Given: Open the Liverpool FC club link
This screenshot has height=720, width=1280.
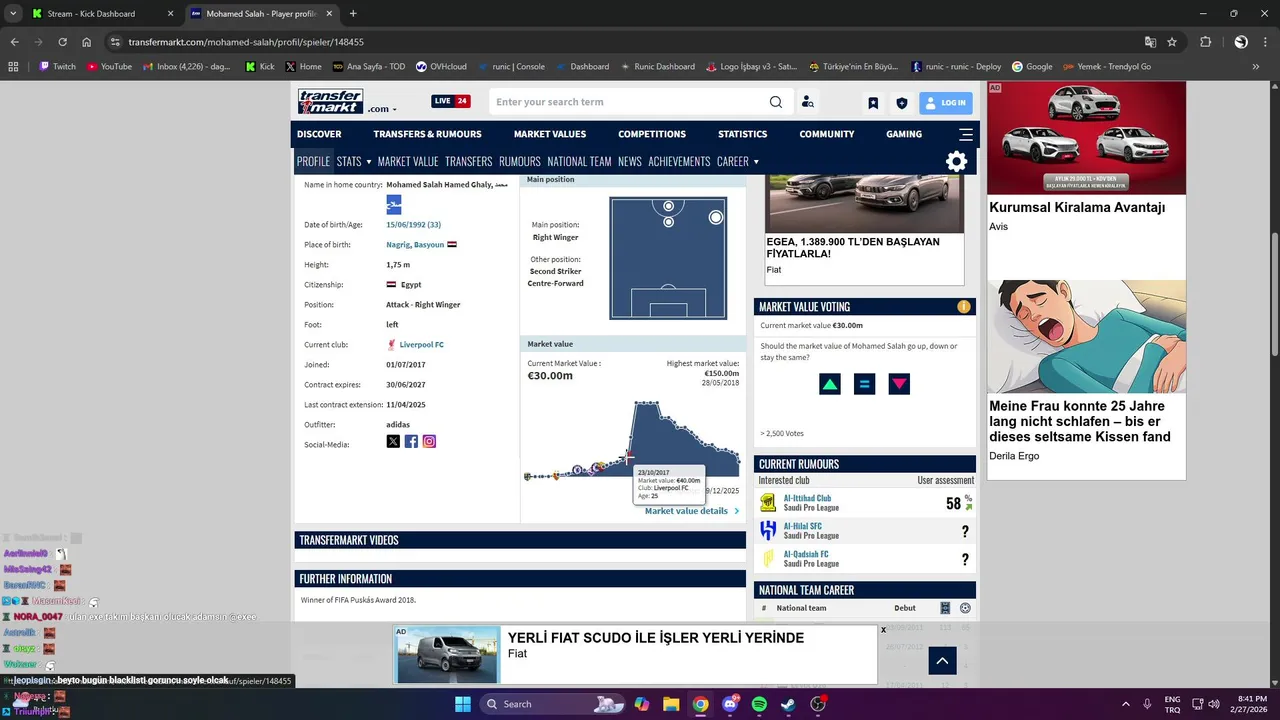Looking at the screenshot, I should (x=421, y=344).
